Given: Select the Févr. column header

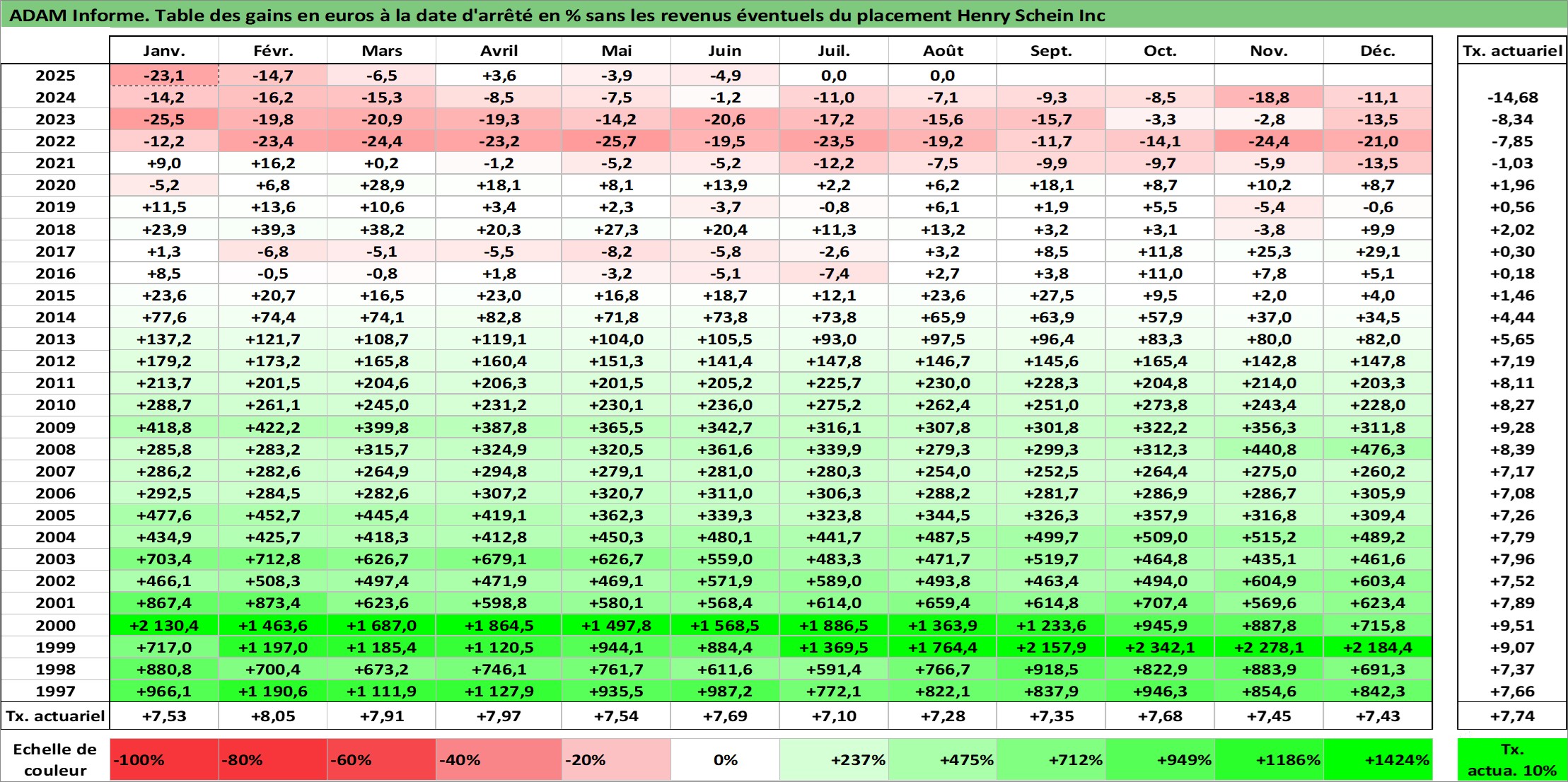Looking at the screenshot, I should 273,51.
